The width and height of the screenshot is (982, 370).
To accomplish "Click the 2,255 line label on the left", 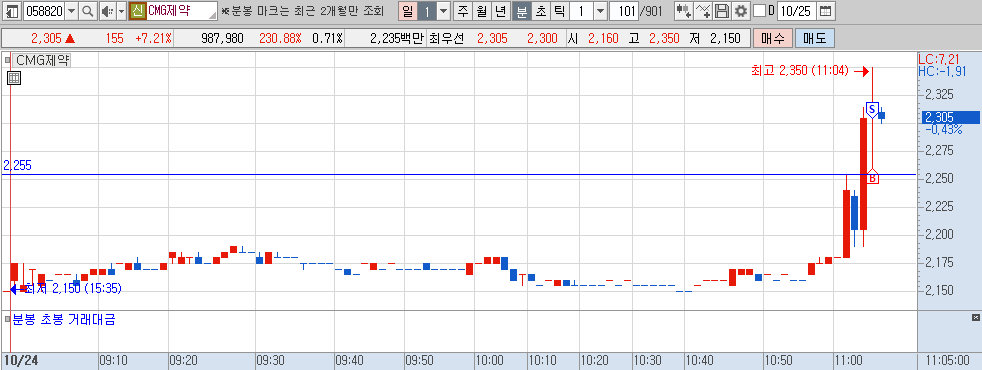I will [x=17, y=166].
